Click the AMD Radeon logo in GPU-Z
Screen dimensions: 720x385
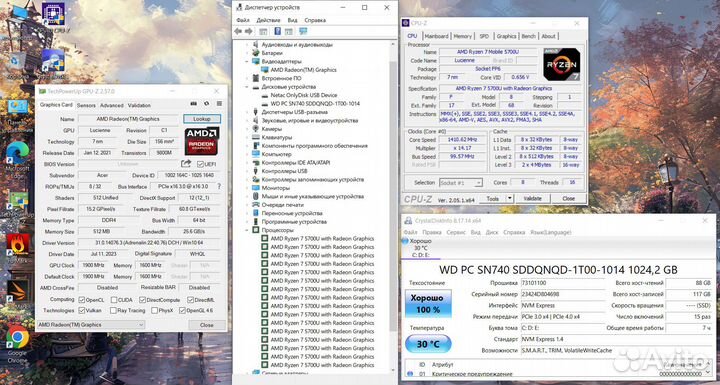pyautogui.click(x=202, y=141)
